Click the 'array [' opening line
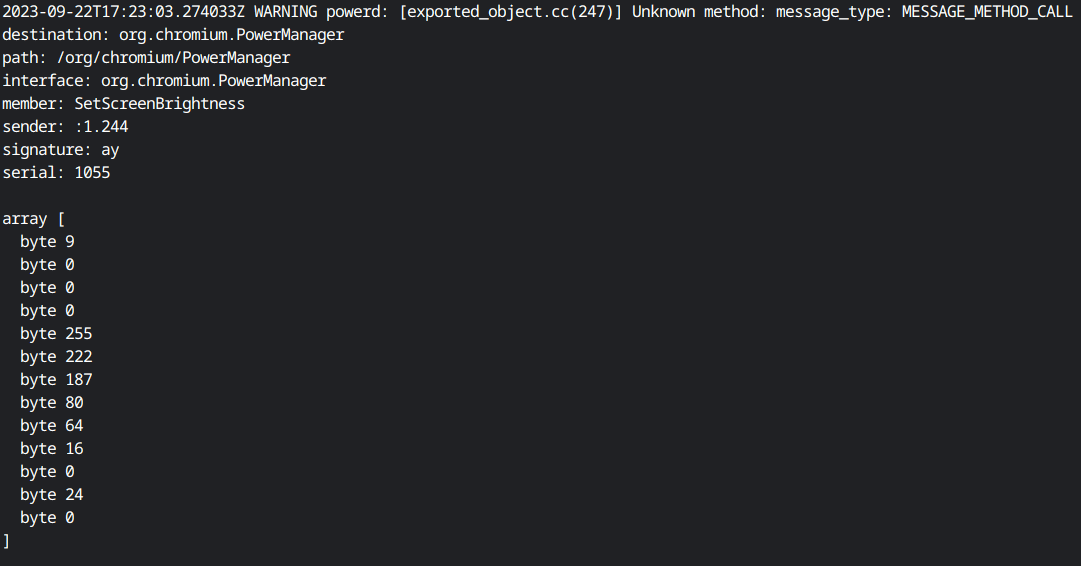 click(x=34, y=219)
